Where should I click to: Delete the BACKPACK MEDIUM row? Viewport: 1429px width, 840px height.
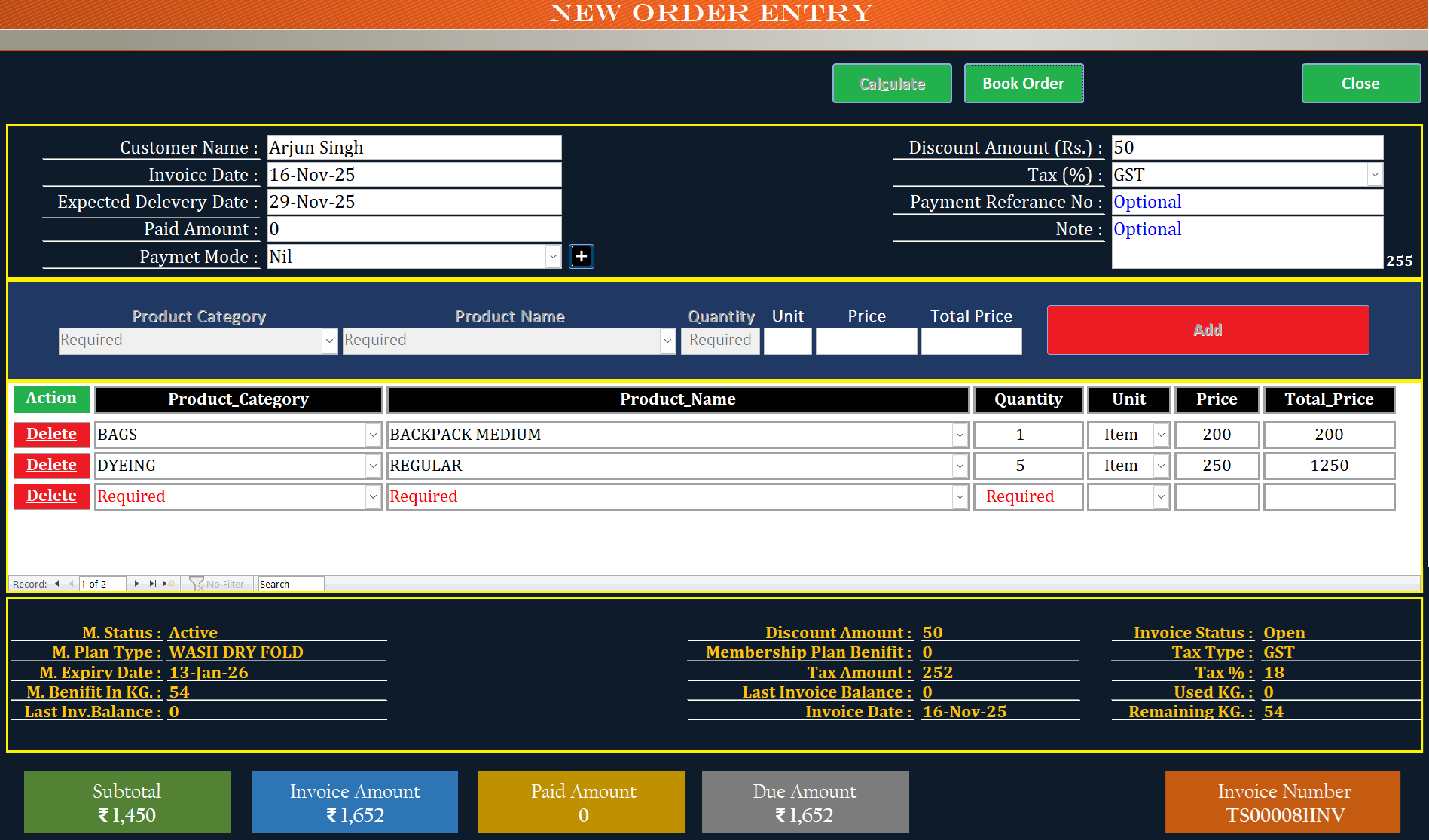coord(50,434)
